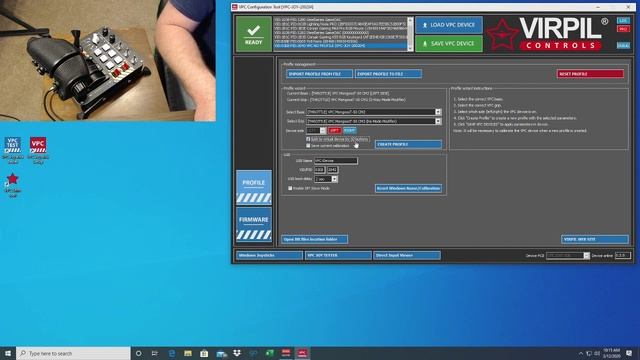The height and width of the screenshot is (360, 640).
Task: Click Windows Joysticks button
Action: [269, 256]
